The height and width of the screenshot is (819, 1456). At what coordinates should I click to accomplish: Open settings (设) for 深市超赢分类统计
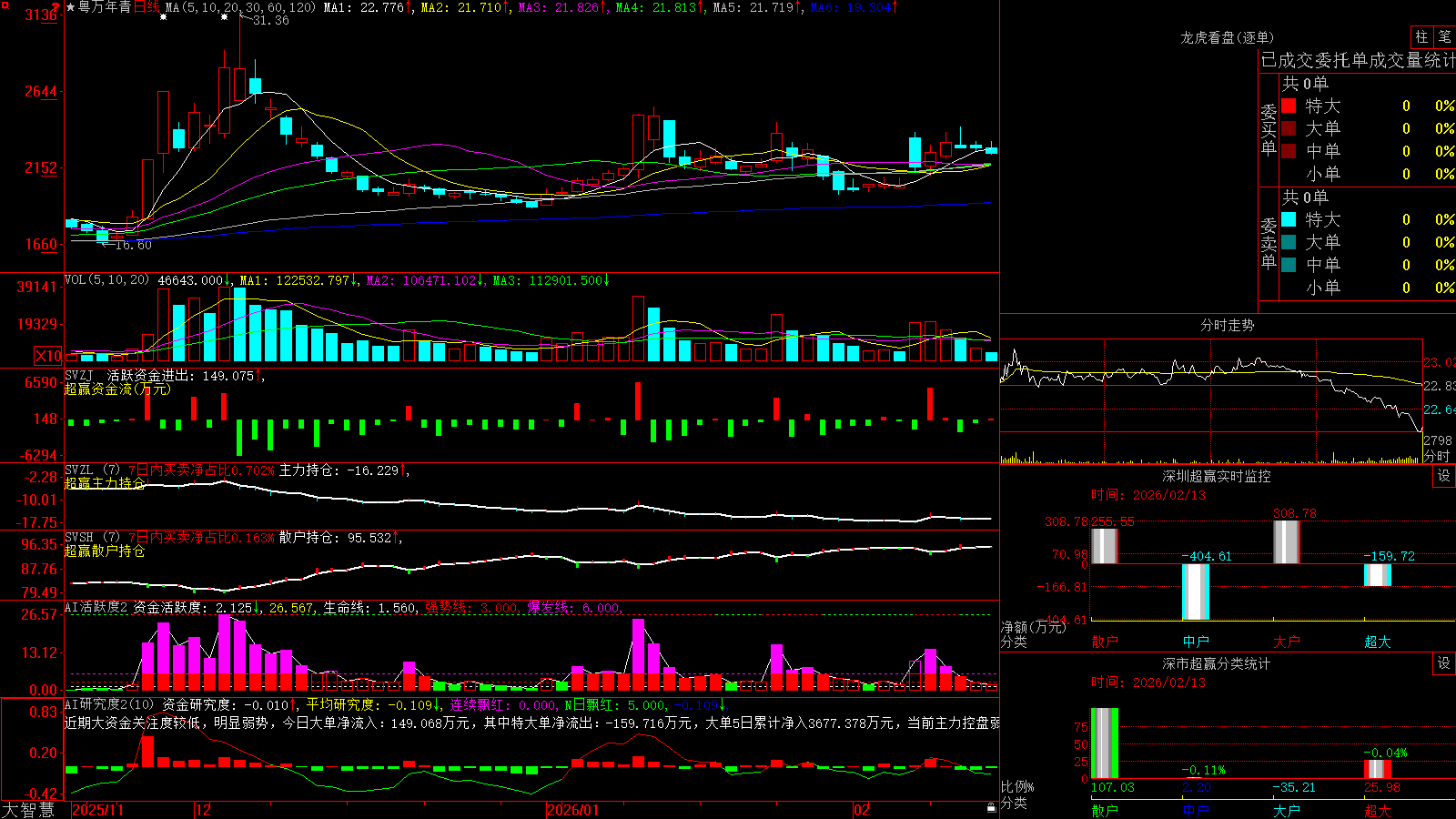click(1444, 663)
